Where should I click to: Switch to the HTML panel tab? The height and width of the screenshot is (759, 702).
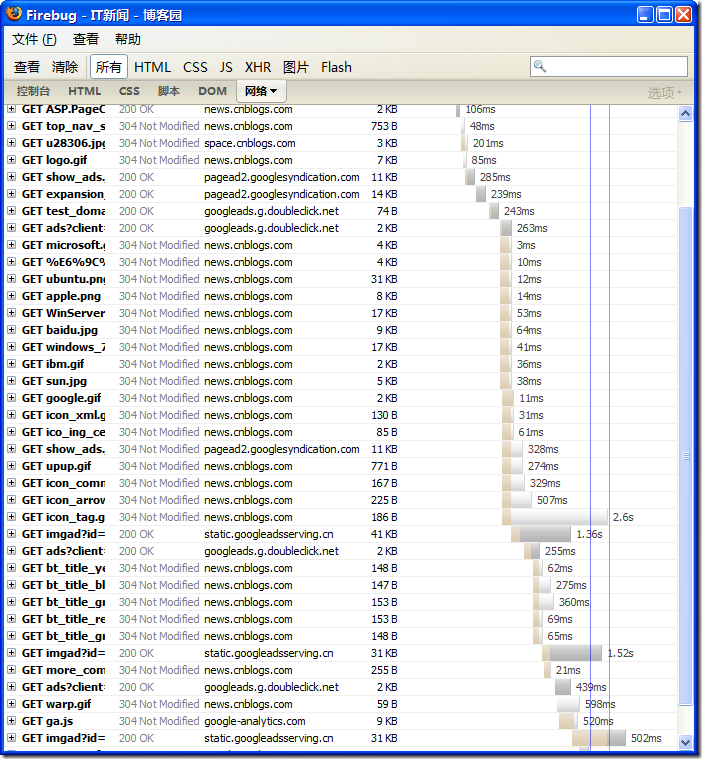[x=85, y=91]
